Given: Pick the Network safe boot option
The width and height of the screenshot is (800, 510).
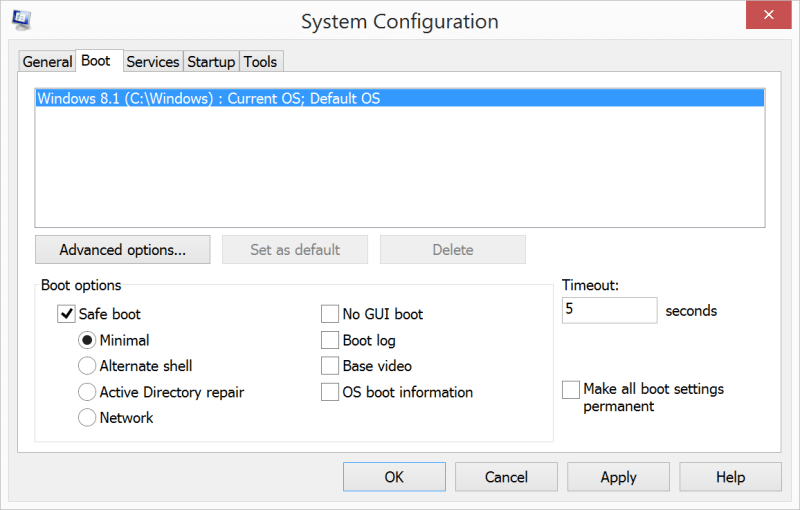Looking at the screenshot, I should [x=87, y=418].
